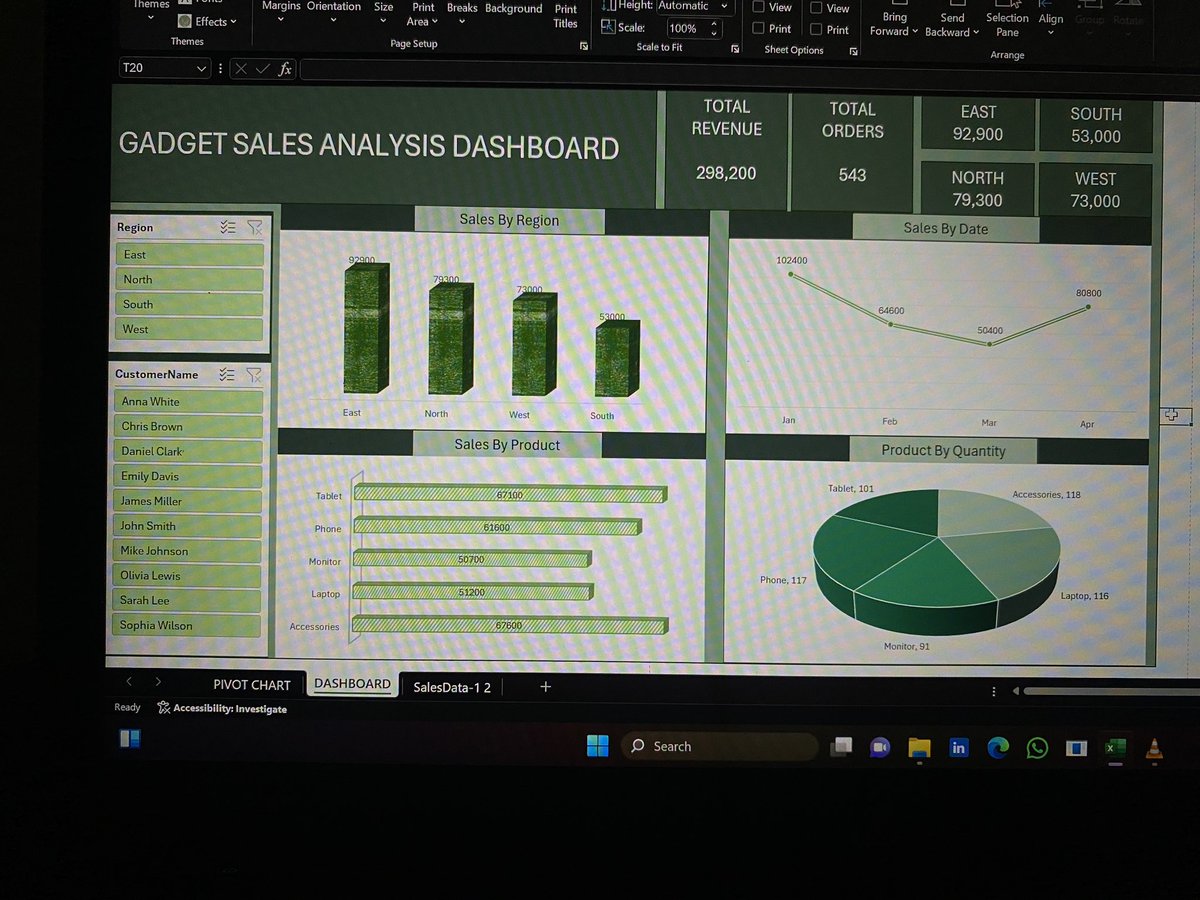Toggle multi-select on the CustomerName slicer

point(228,374)
